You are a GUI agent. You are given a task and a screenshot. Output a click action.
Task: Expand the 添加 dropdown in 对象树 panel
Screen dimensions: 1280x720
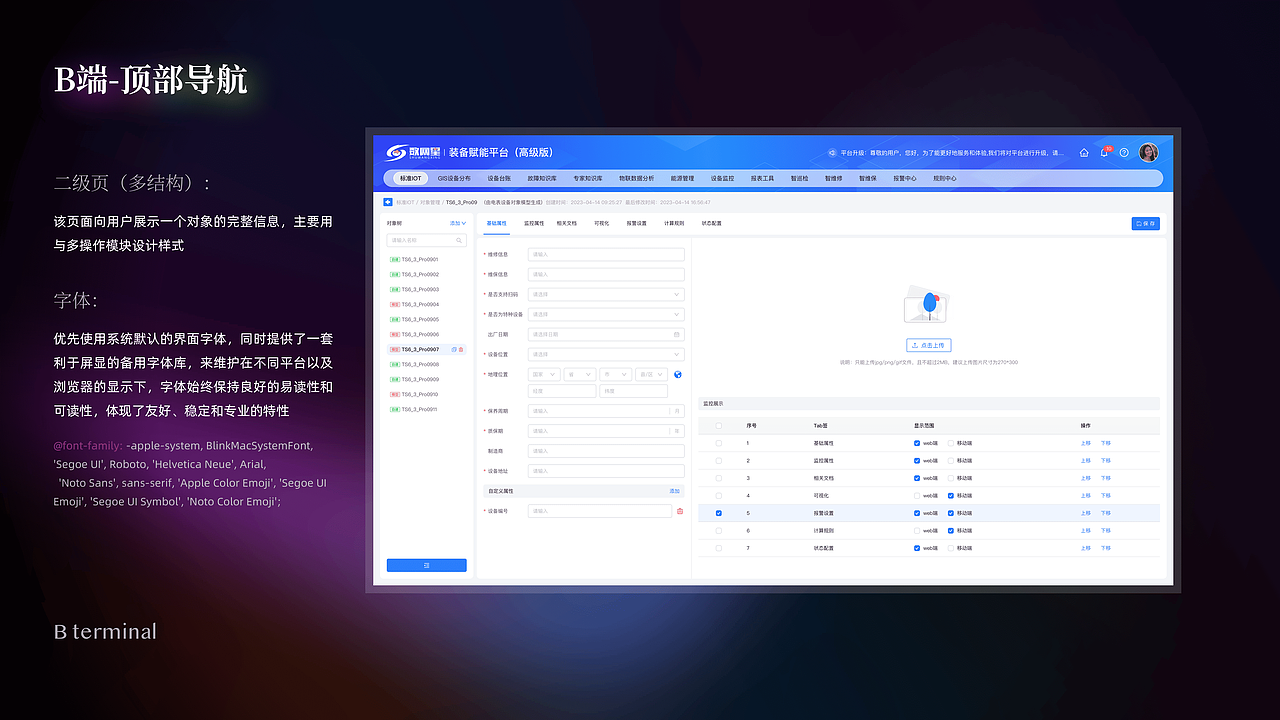tap(458, 223)
